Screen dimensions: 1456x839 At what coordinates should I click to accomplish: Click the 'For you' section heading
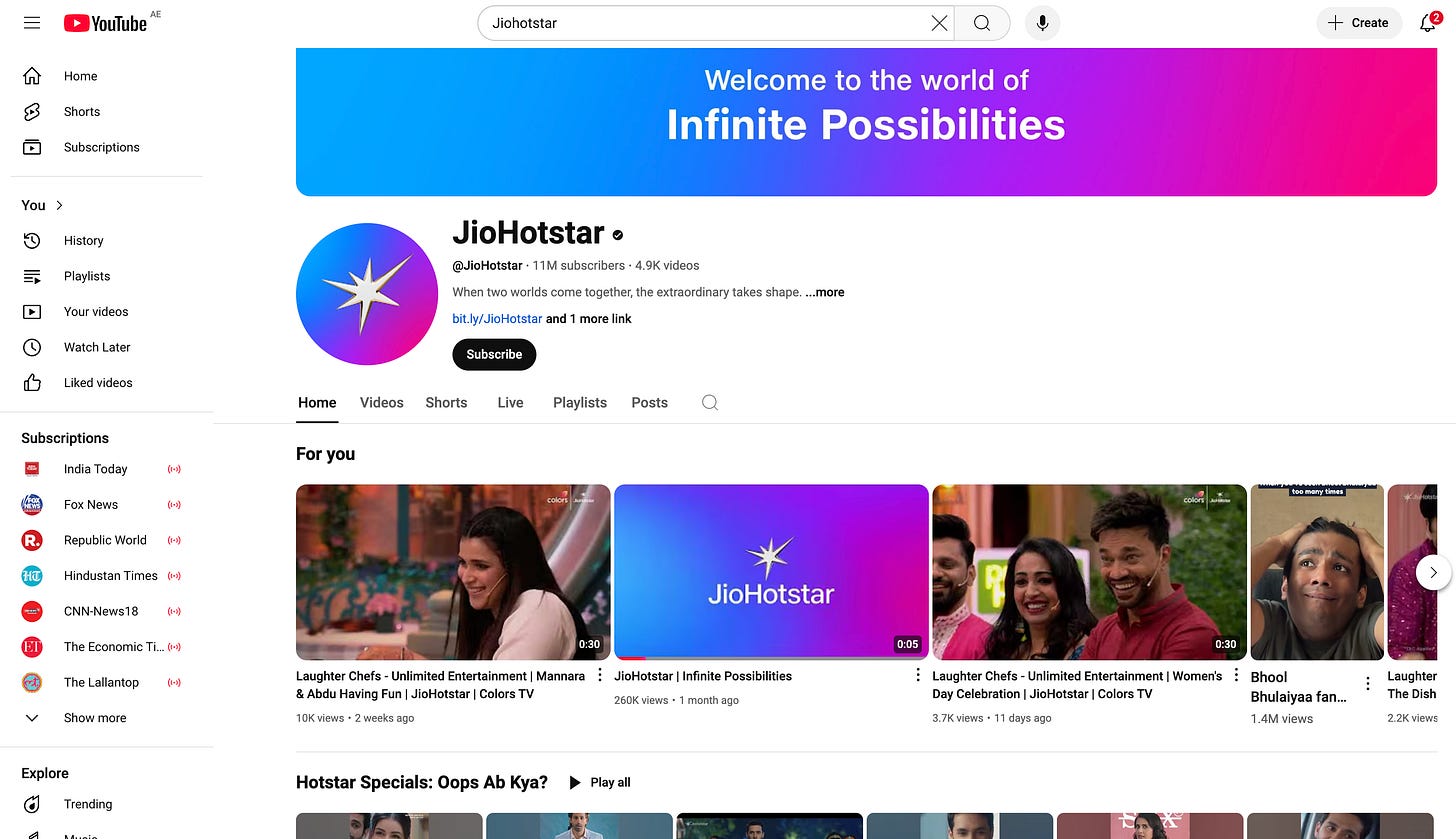[x=326, y=454]
